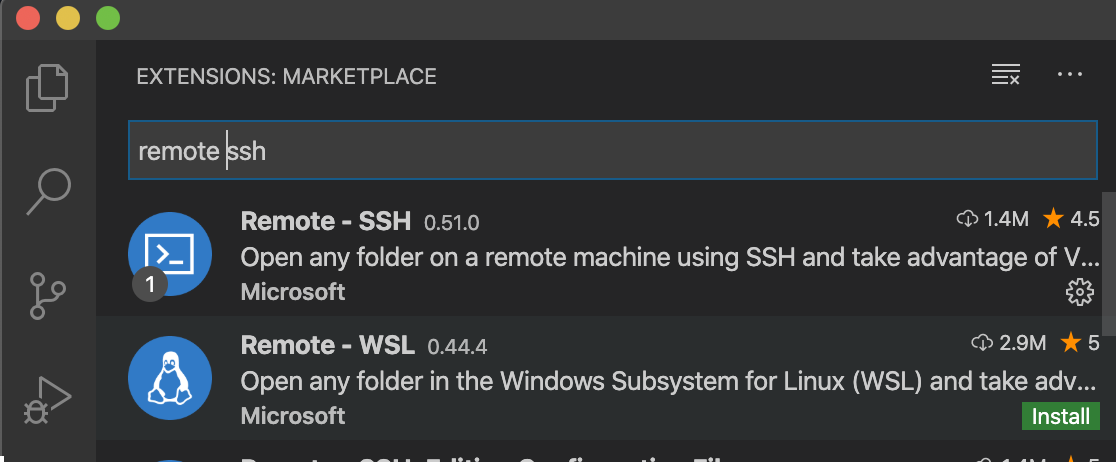Viewport: 1116px width, 462px height.
Task: Open the Search view in activity bar
Action: [47, 190]
